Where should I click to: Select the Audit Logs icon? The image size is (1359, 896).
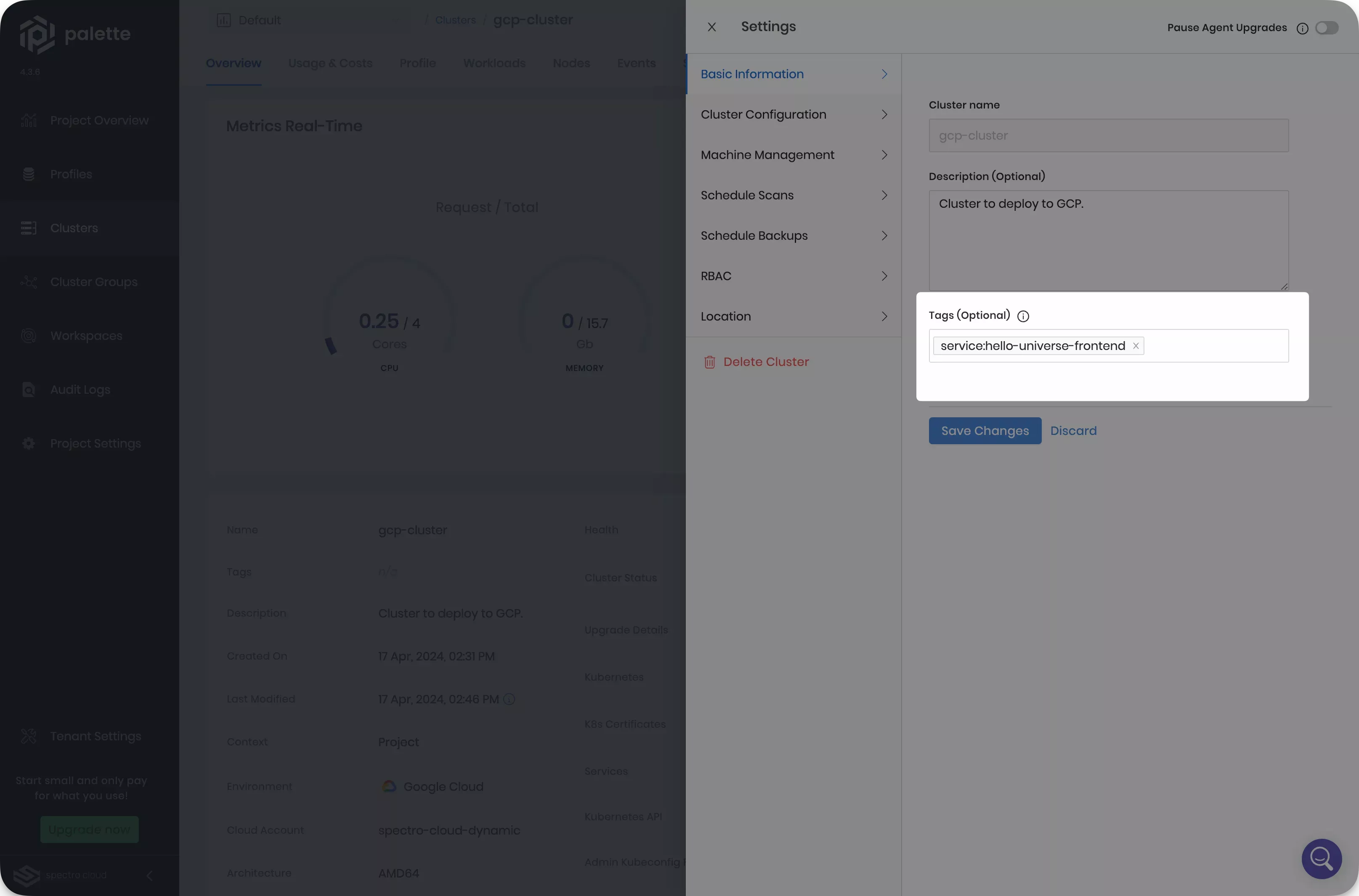click(29, 389)
